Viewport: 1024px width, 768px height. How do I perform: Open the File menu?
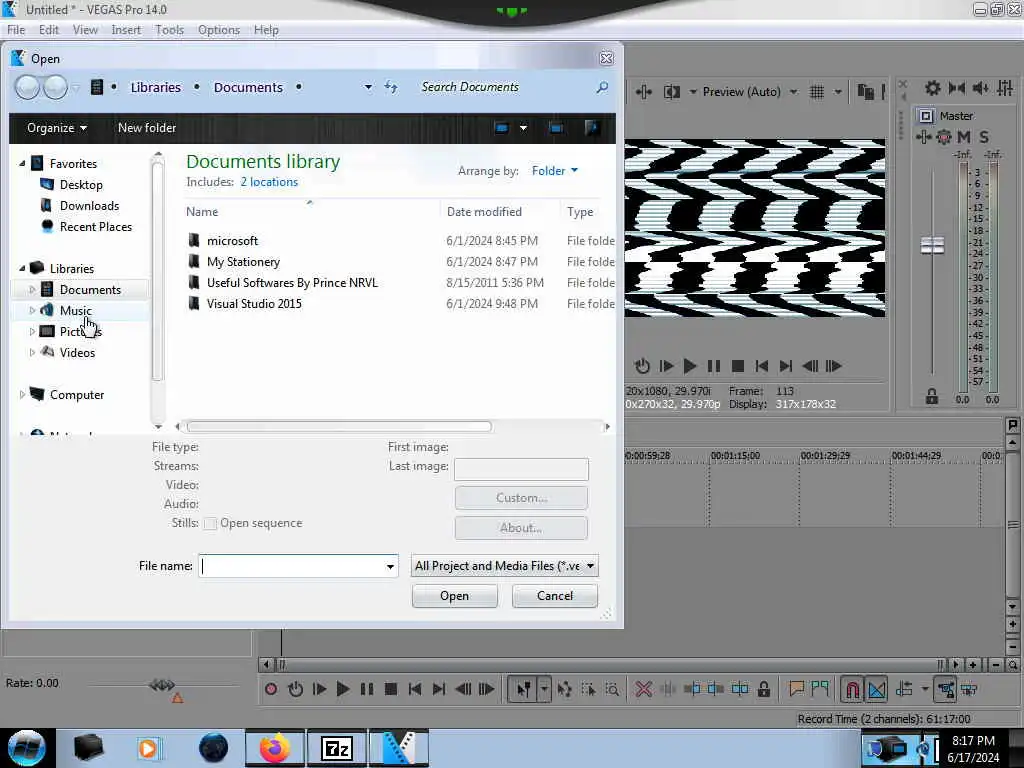[x=16, y=30]
